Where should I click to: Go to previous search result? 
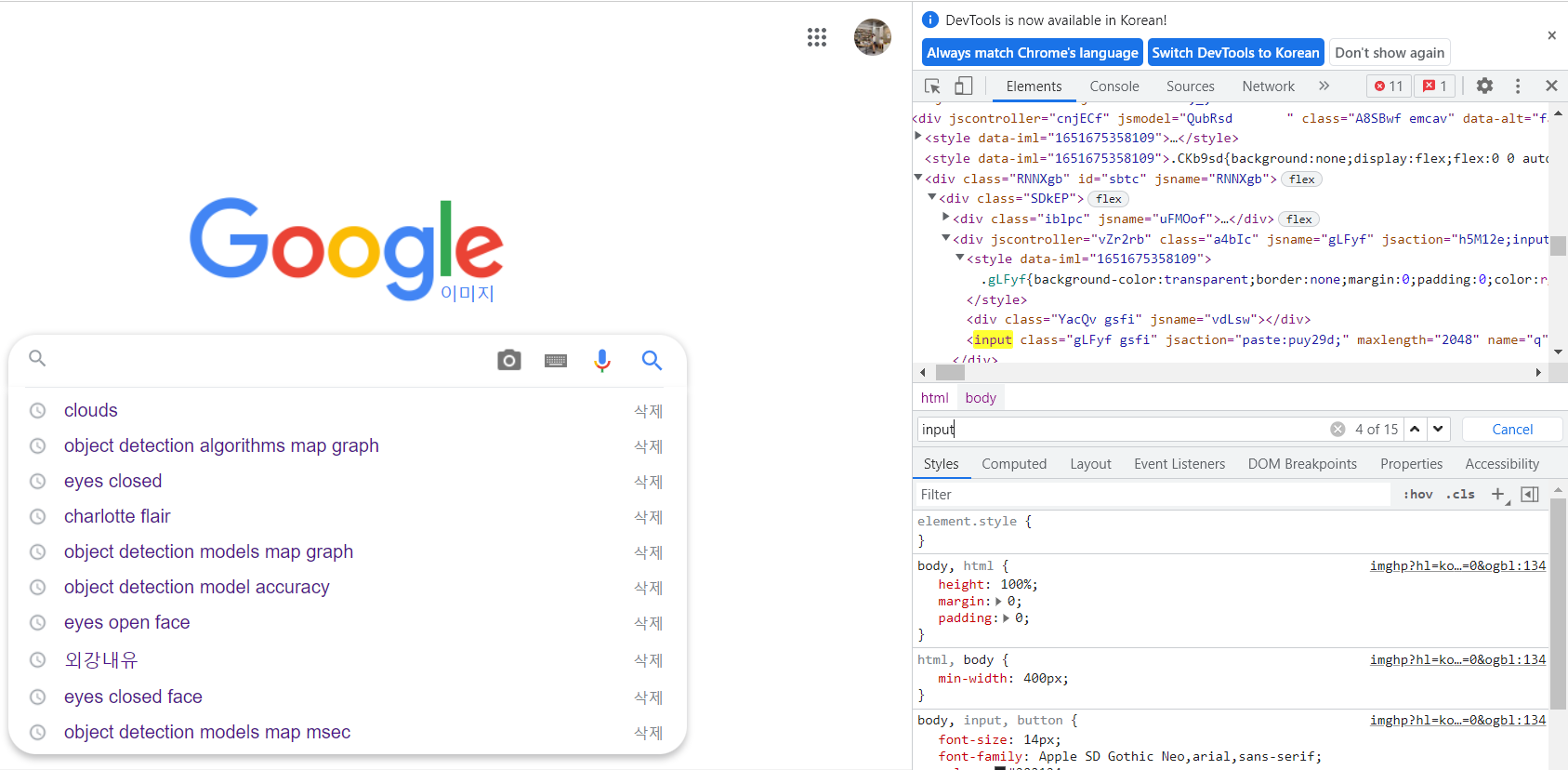click(x=1415, y=429)
